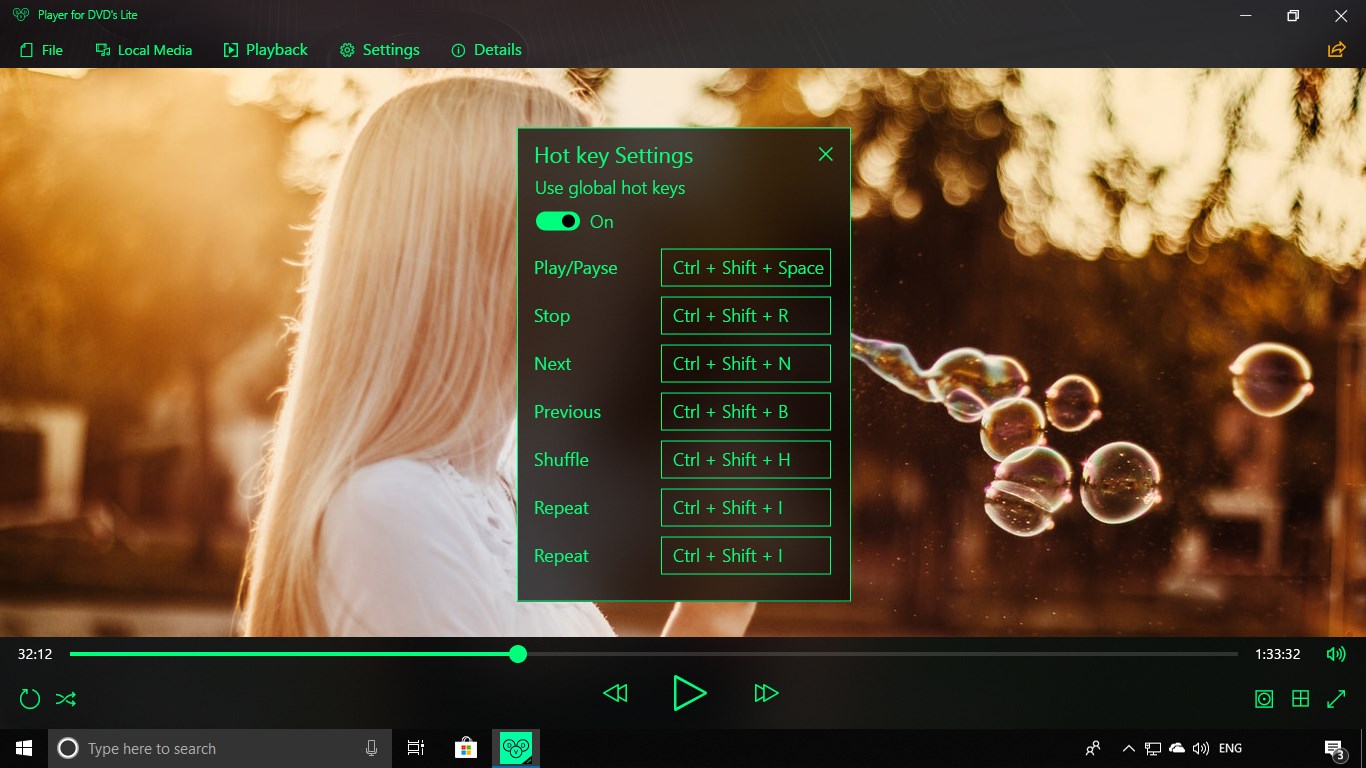Select the shuffle playback icon

coord(65,698)
